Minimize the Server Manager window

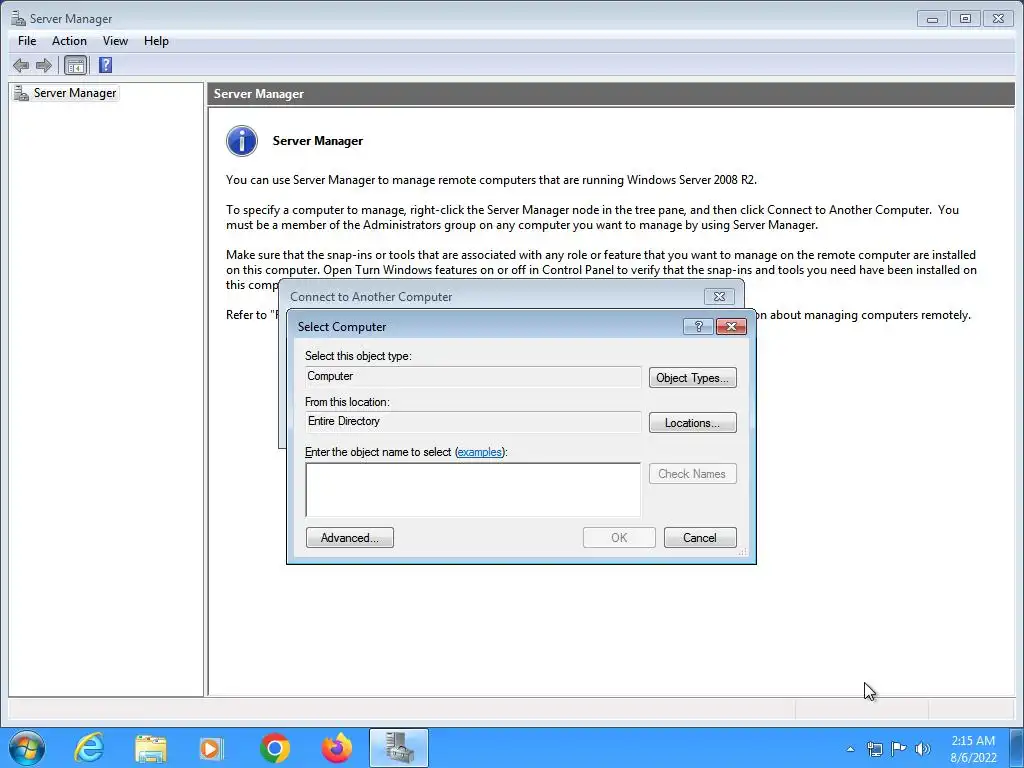pos(932,19)
